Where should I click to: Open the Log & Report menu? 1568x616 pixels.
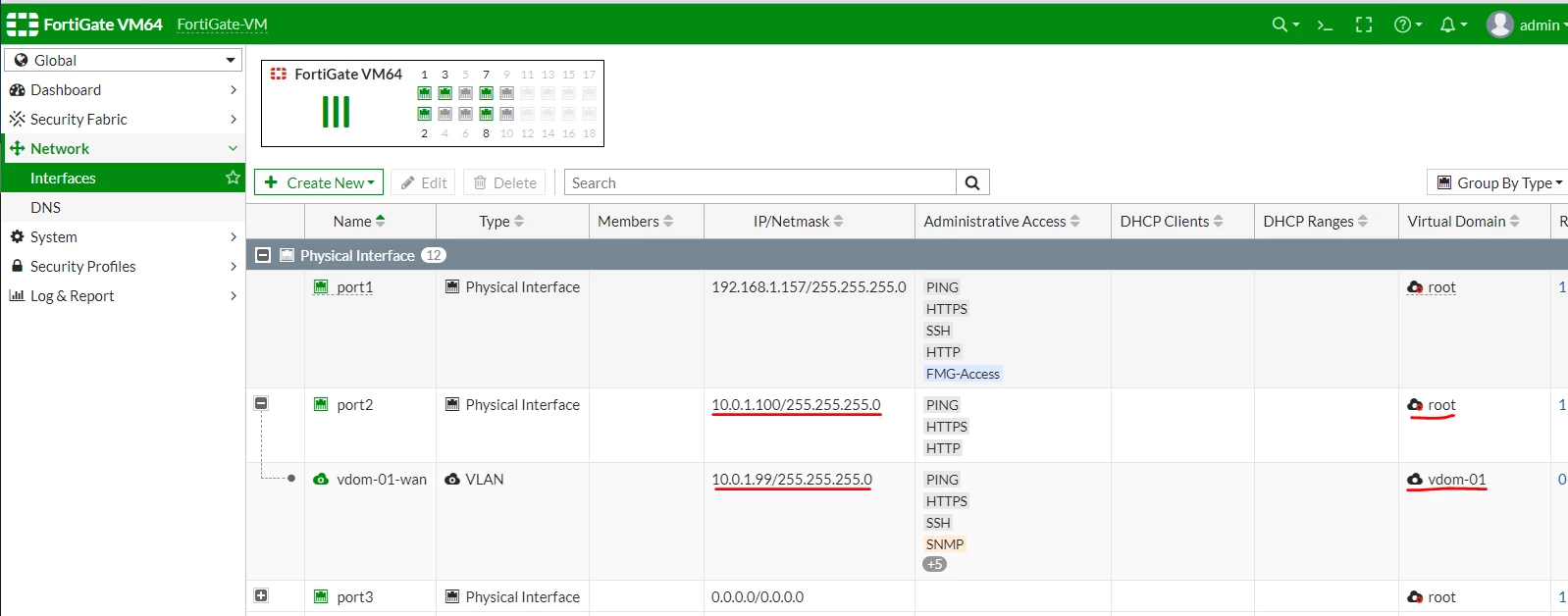click(123, 295)
